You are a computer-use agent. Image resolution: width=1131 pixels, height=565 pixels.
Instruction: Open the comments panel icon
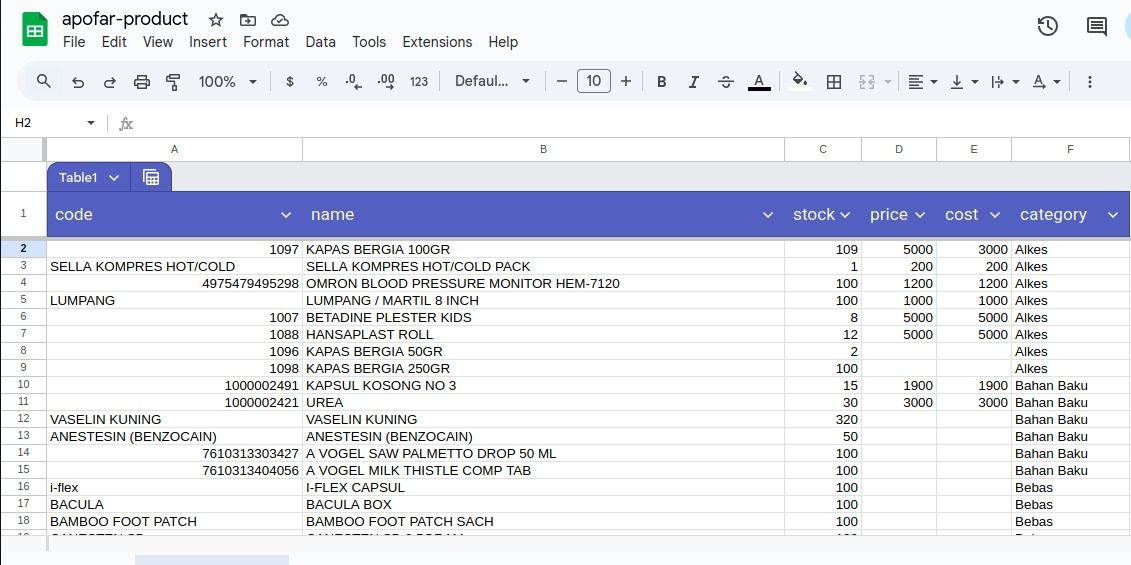1097,27
